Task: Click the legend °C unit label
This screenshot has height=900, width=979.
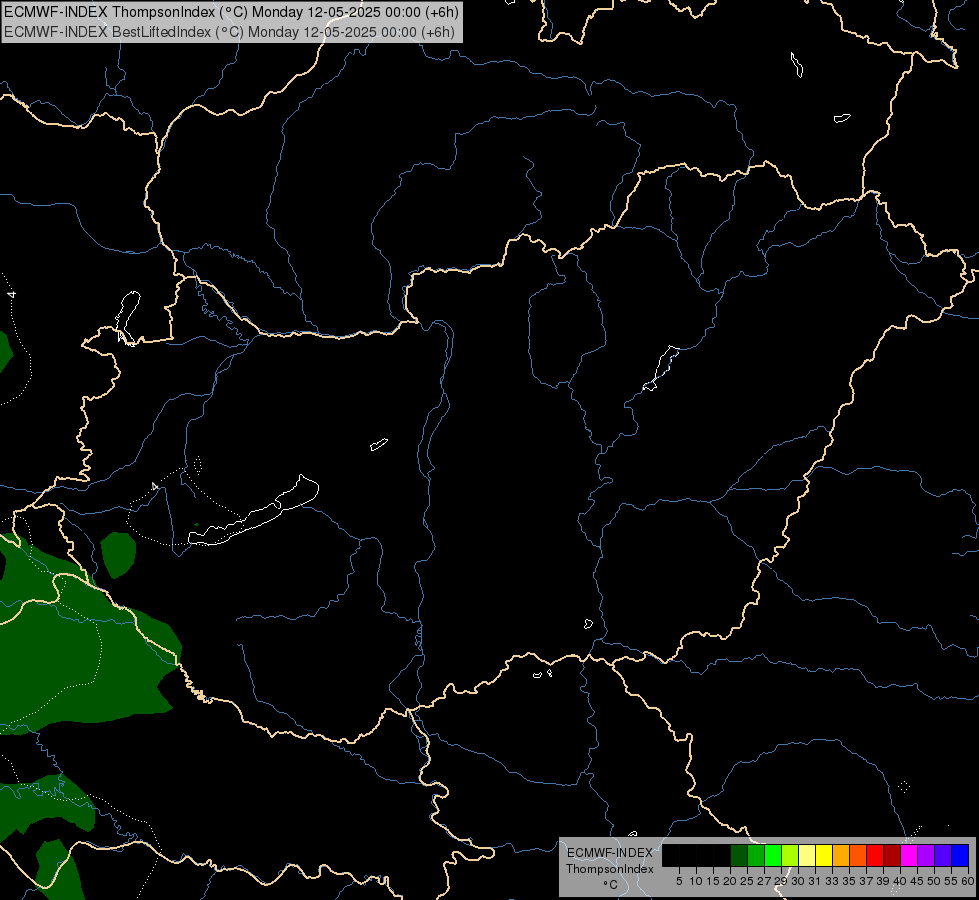Action: coord(610,884)
